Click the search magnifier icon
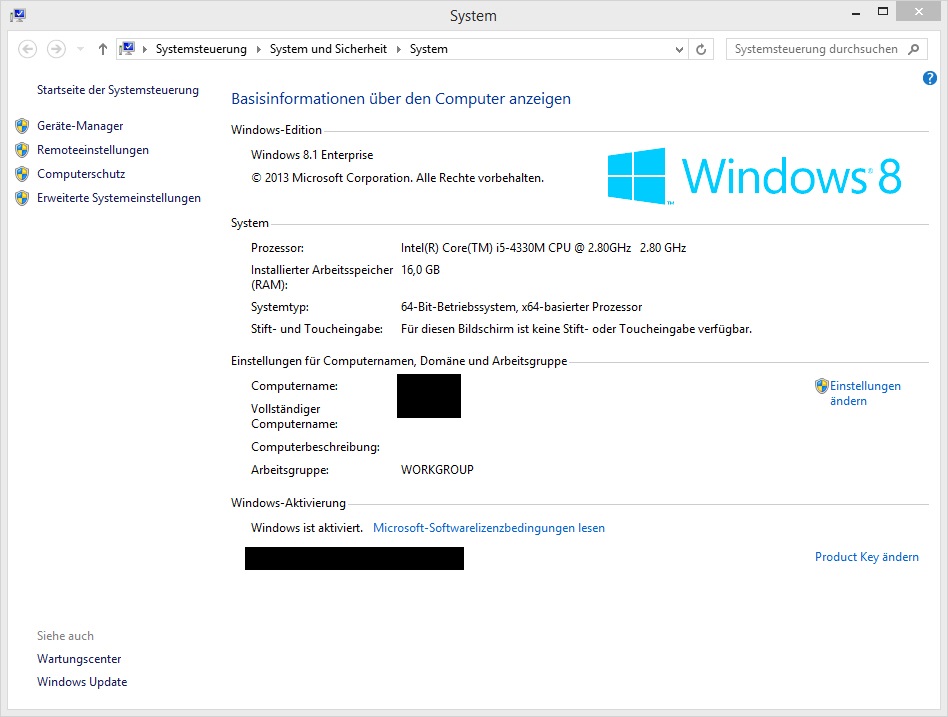This screenshot has height=717, width=948. coord(914,49)
